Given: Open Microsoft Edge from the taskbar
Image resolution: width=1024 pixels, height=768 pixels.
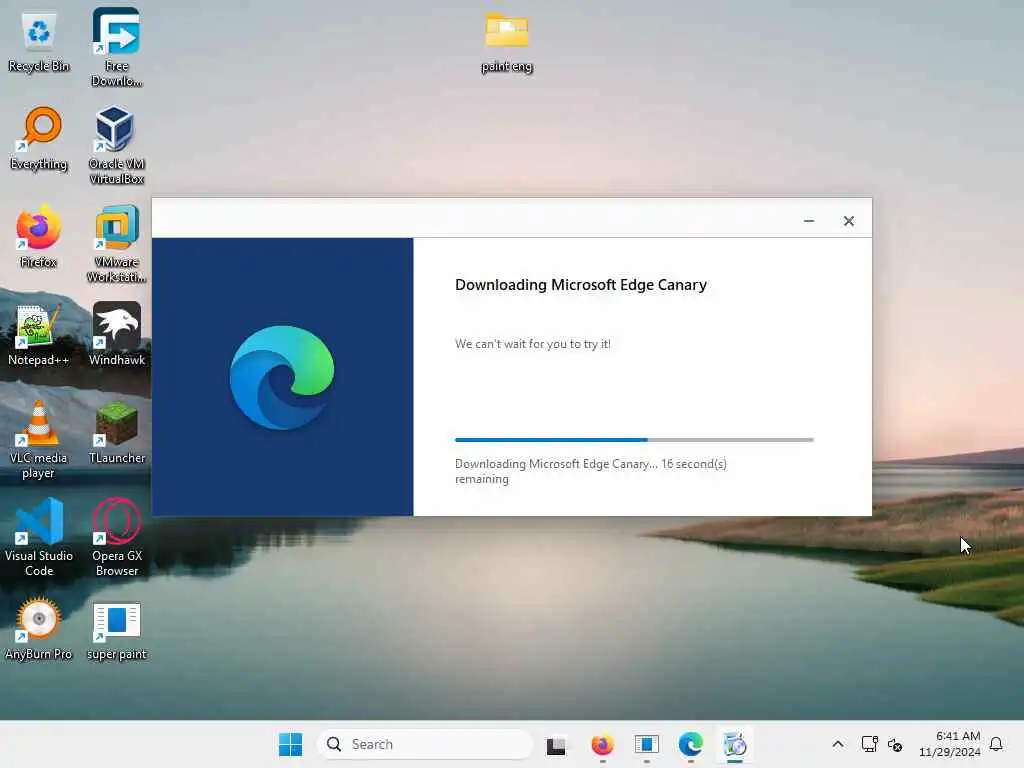Looking at the screenshot, I should [691, 744].
